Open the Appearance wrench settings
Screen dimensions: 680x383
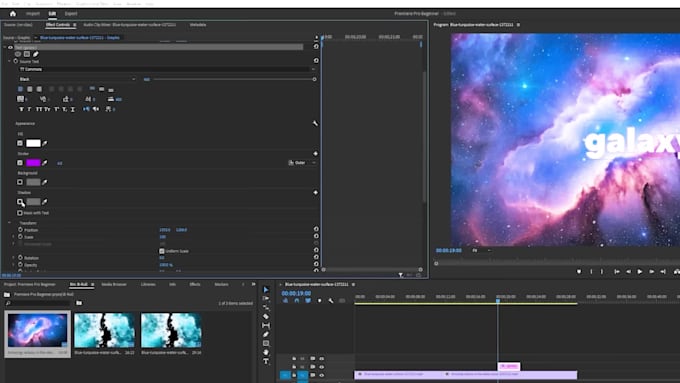315,124
